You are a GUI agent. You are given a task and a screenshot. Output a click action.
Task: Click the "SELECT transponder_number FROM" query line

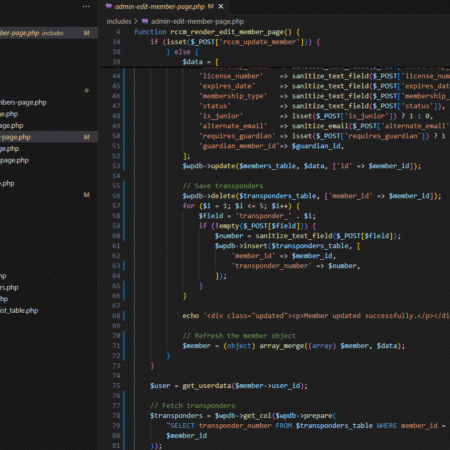pos(306,426)
